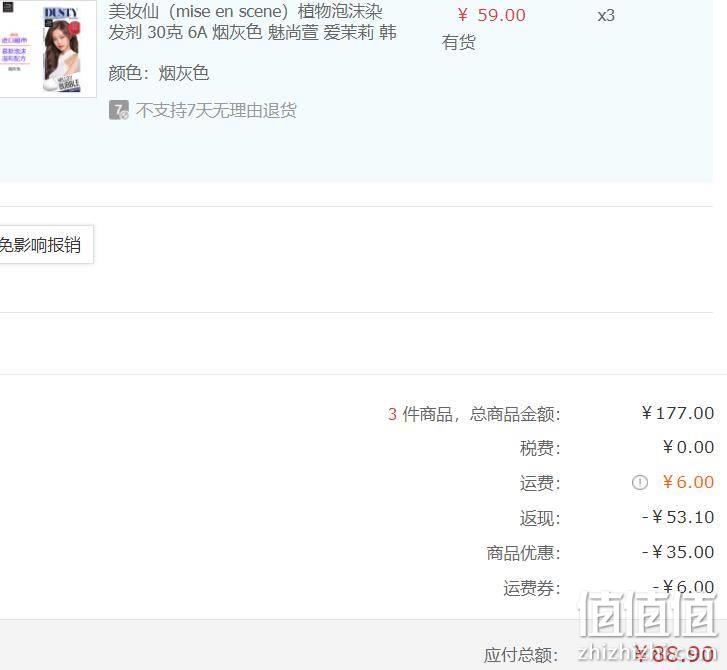Open the hair dye product thumbnail image
The width and height of the screenshot is (727, 670).
coord(47,48)
